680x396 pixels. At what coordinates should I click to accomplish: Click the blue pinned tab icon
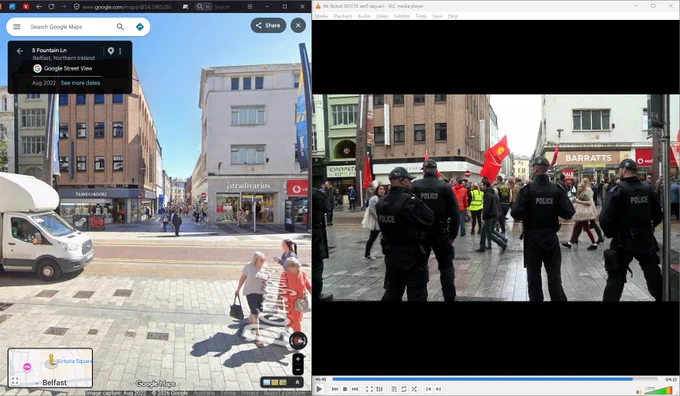click(12, 7)
